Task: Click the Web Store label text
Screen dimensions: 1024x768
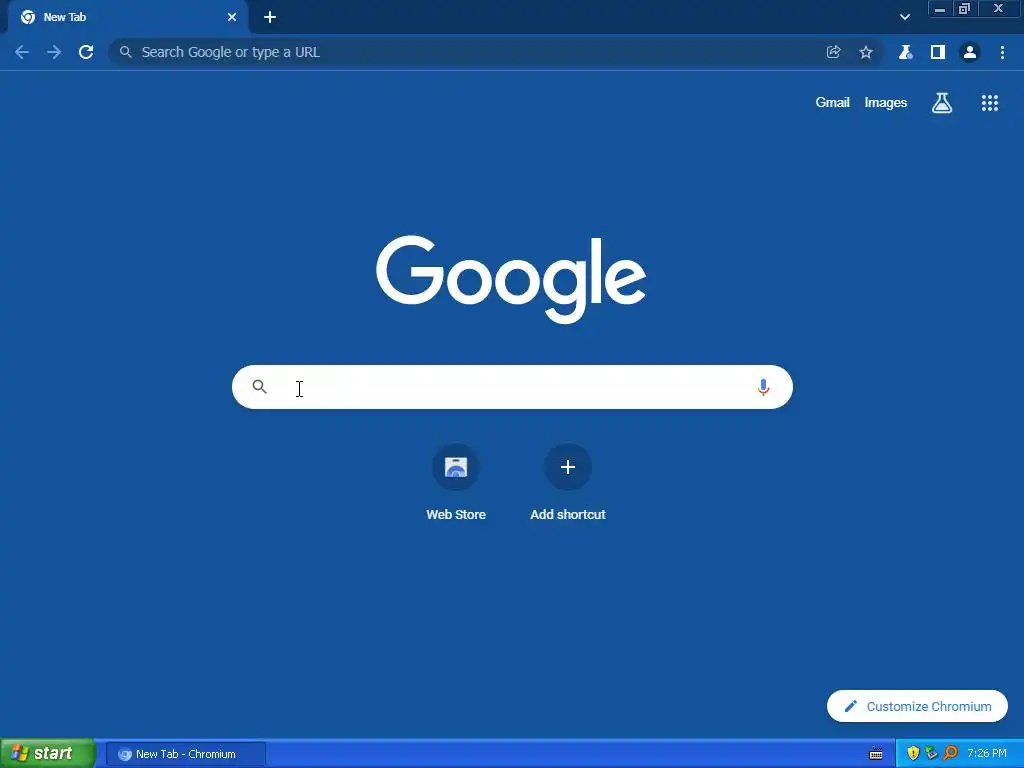Action: 456,515
